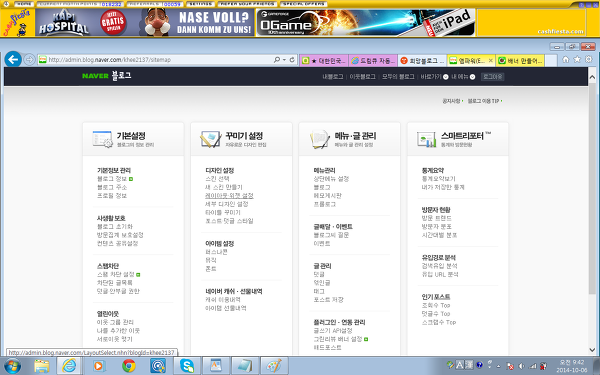Open 방문 트렌드 link

437,218
